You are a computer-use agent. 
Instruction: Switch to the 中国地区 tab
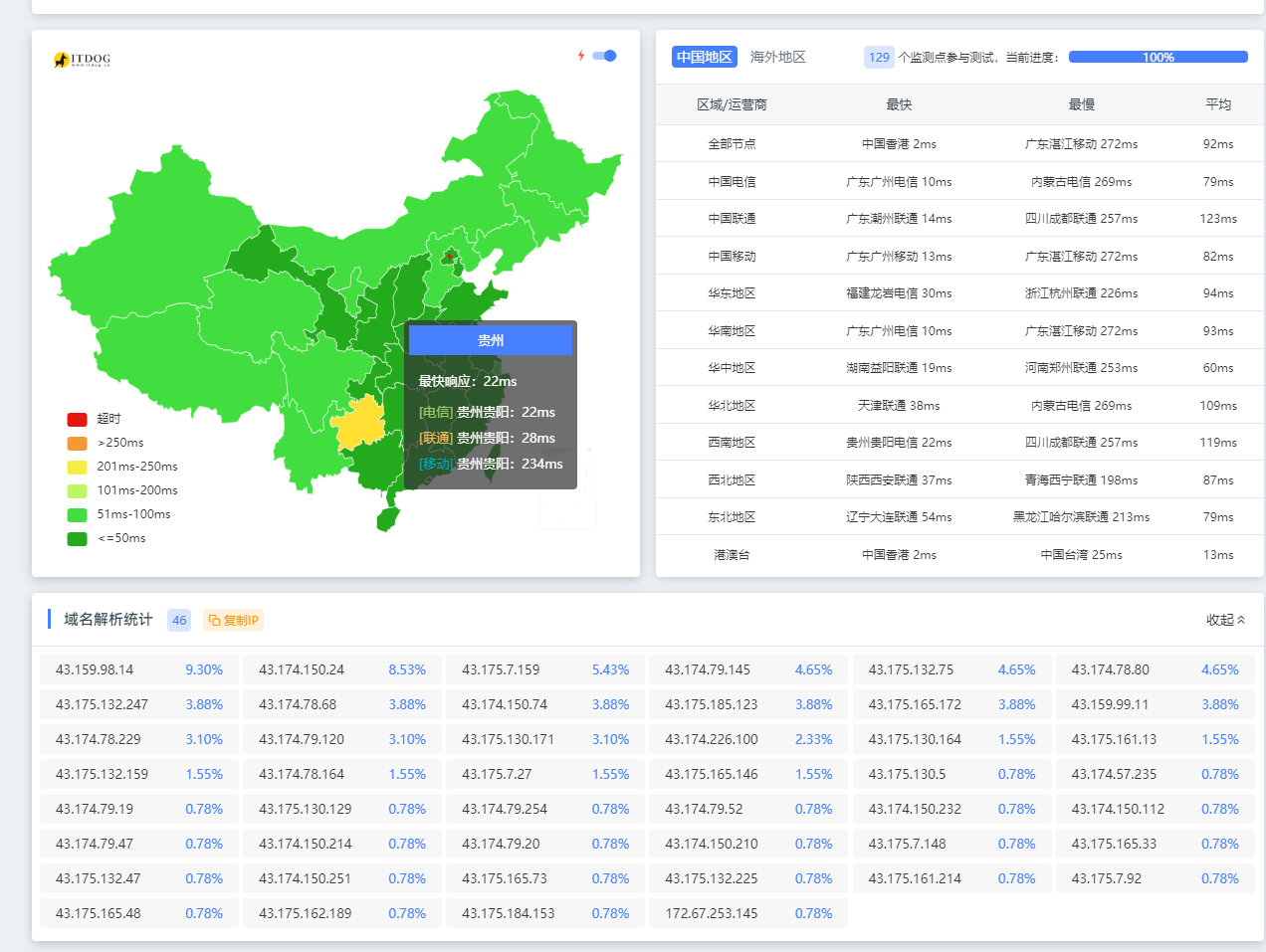(704, 57)
